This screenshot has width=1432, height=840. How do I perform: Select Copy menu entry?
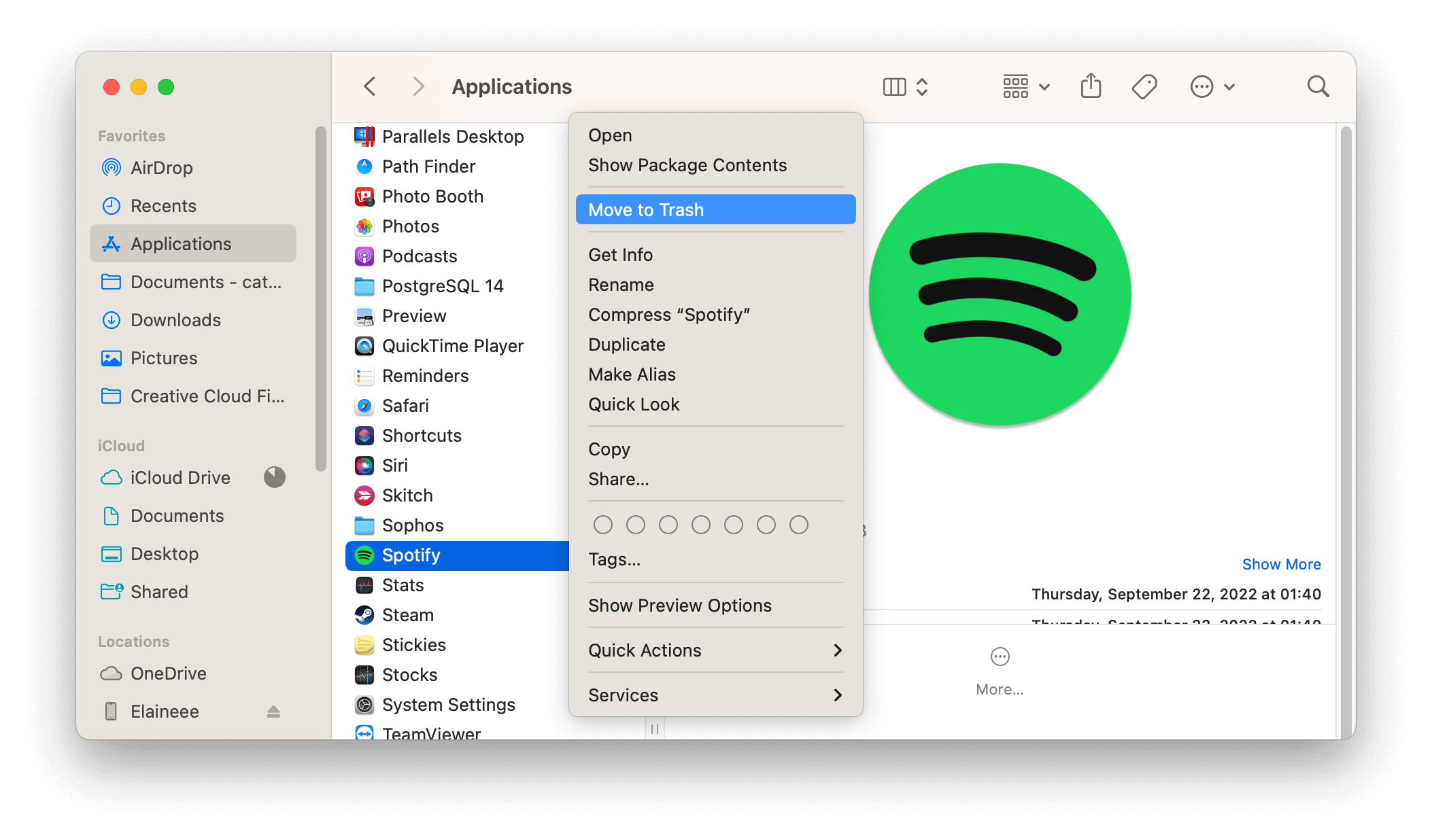[x=715, y=449]
